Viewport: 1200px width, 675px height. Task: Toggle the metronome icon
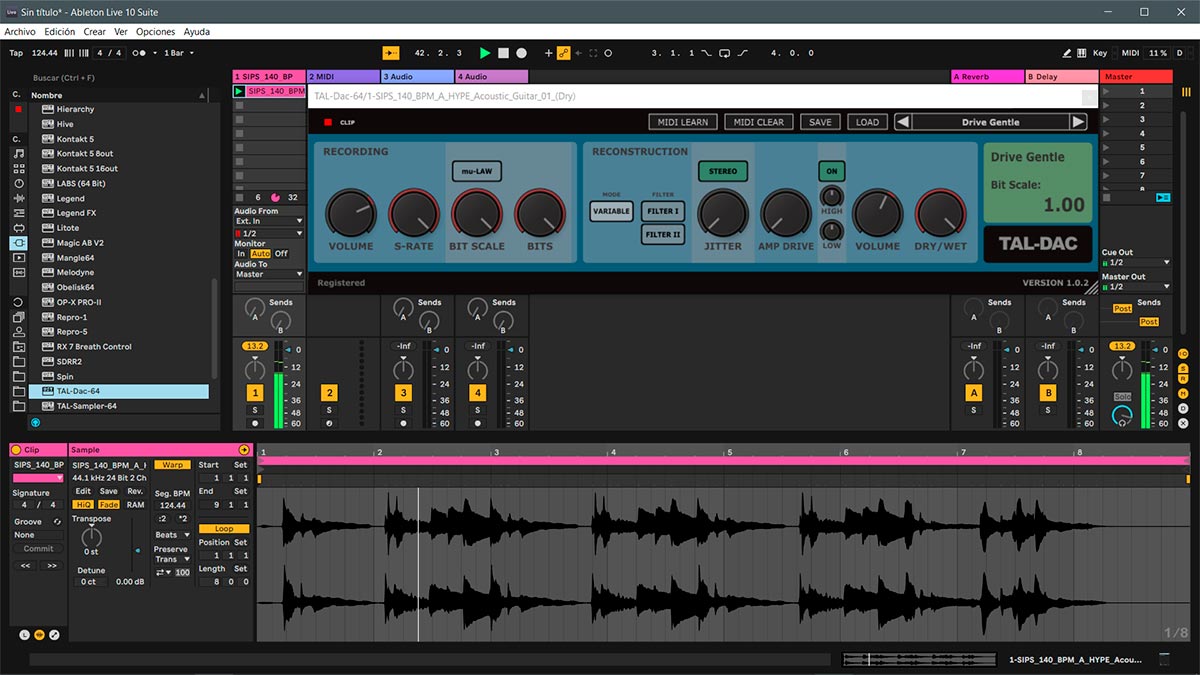140,53
